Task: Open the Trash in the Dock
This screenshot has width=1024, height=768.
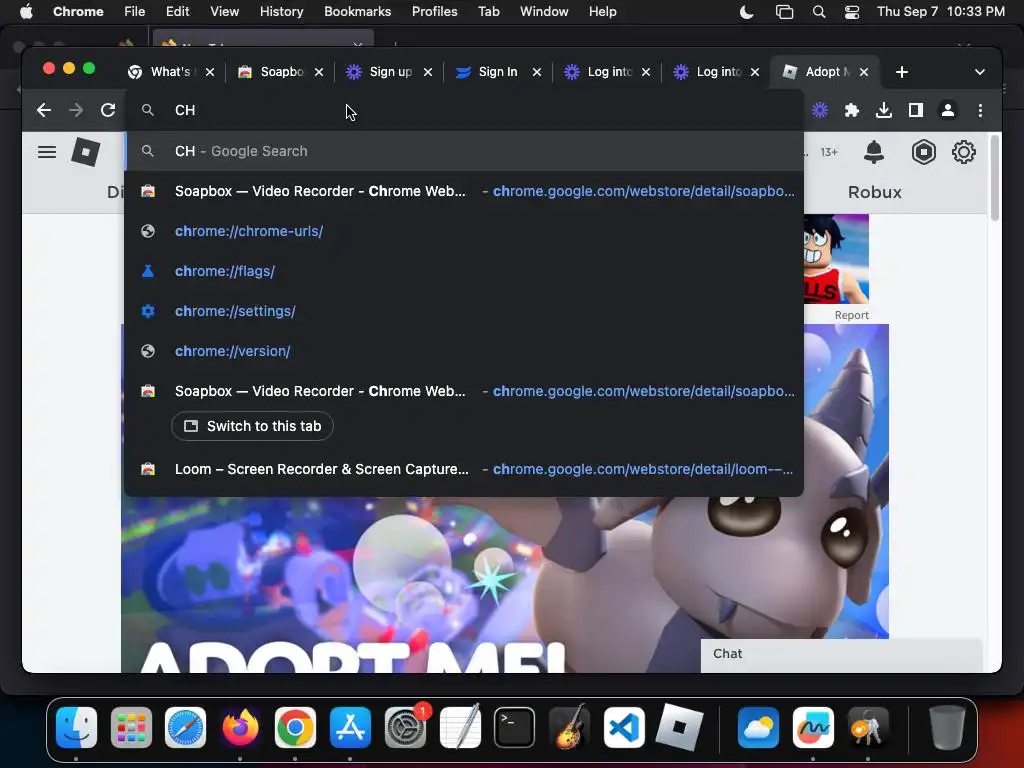Action: click(946, 727)
